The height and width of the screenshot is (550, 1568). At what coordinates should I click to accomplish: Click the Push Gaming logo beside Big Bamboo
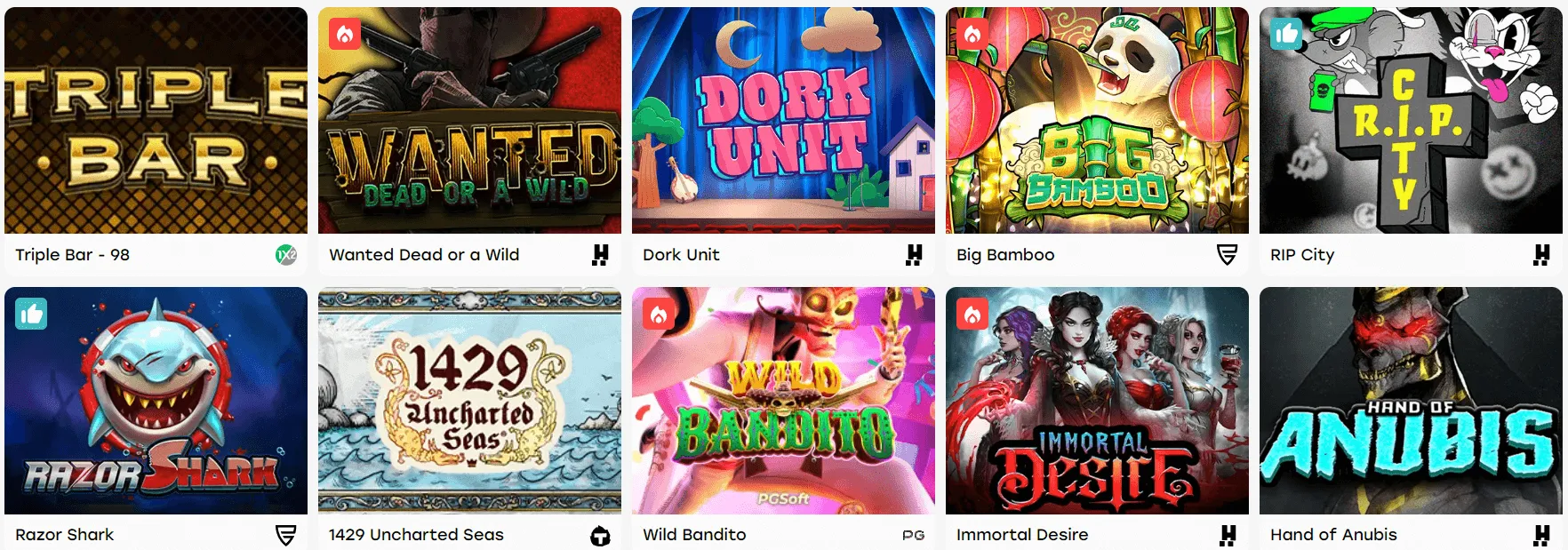1228,255
